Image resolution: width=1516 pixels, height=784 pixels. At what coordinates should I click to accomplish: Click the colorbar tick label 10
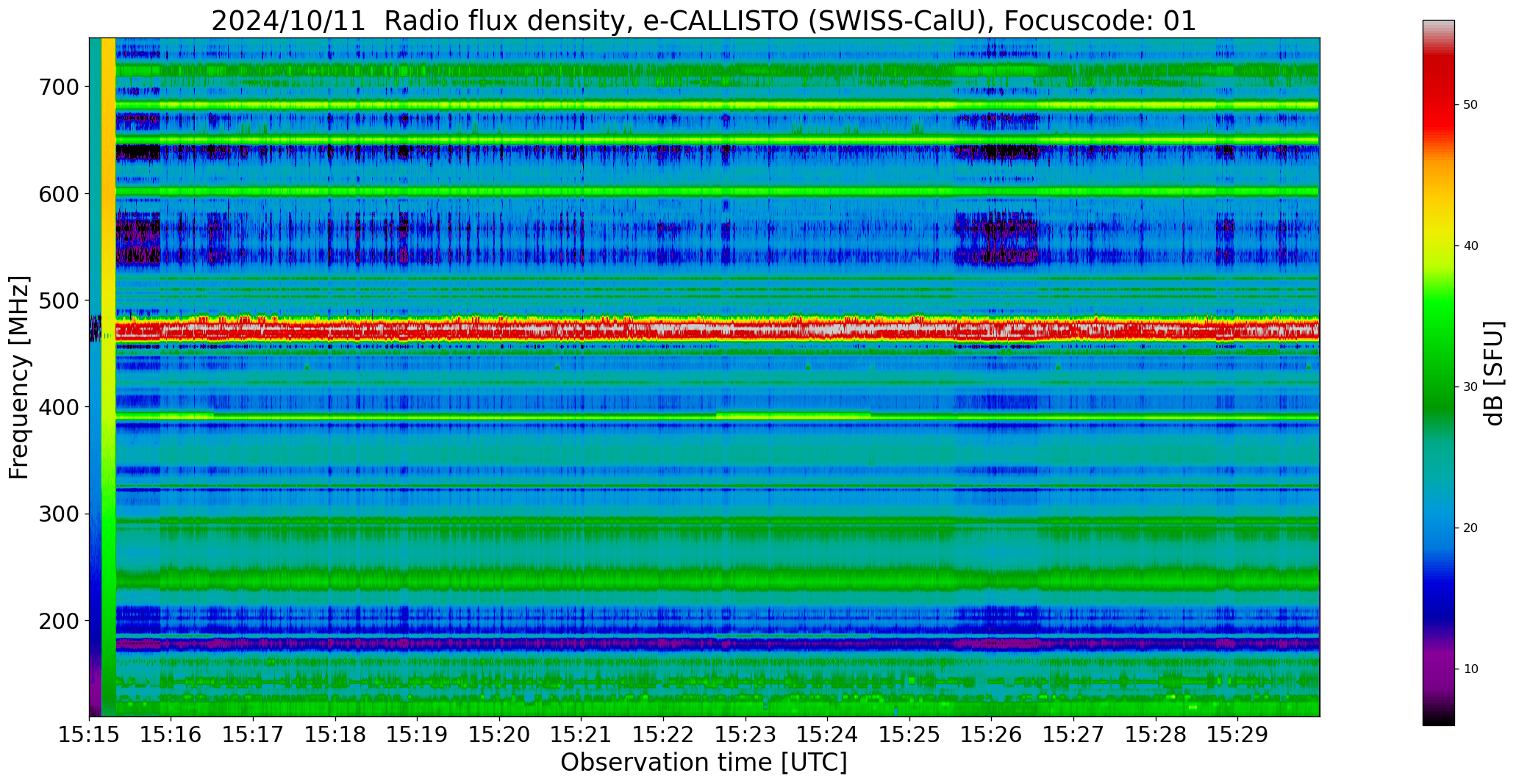pyautogui.click(x=1470, y=669)
